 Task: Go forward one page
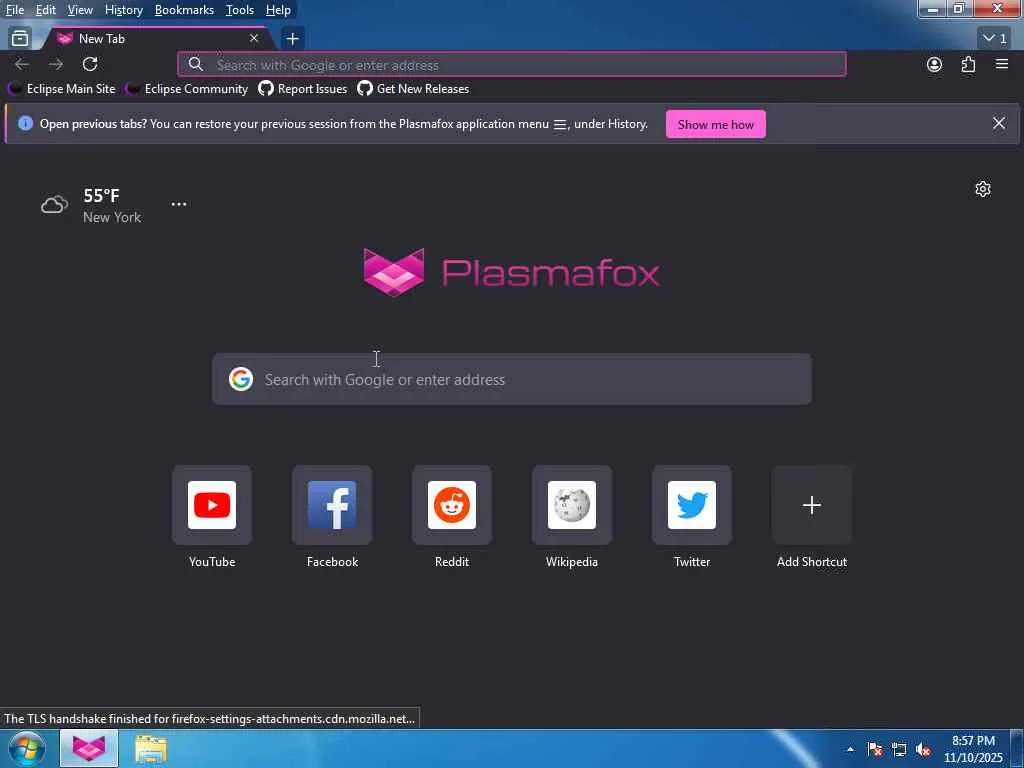[56, 64]
